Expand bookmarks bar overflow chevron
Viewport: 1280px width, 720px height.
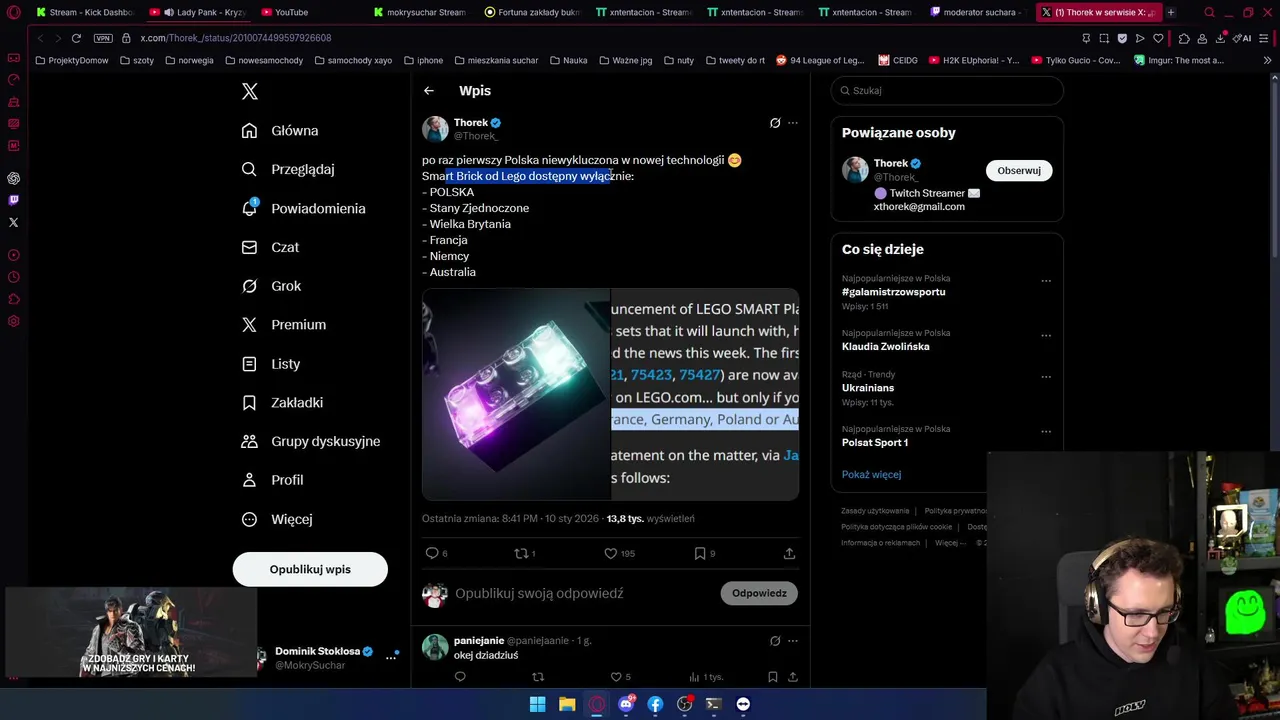1268,60
